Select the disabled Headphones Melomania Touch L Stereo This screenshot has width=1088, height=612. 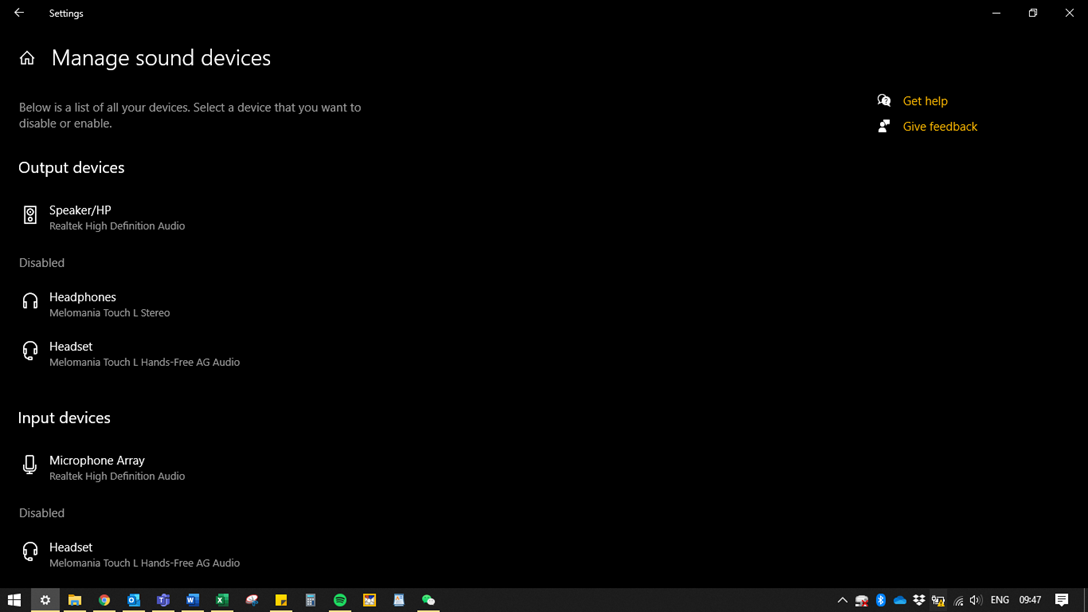point(109,304)
